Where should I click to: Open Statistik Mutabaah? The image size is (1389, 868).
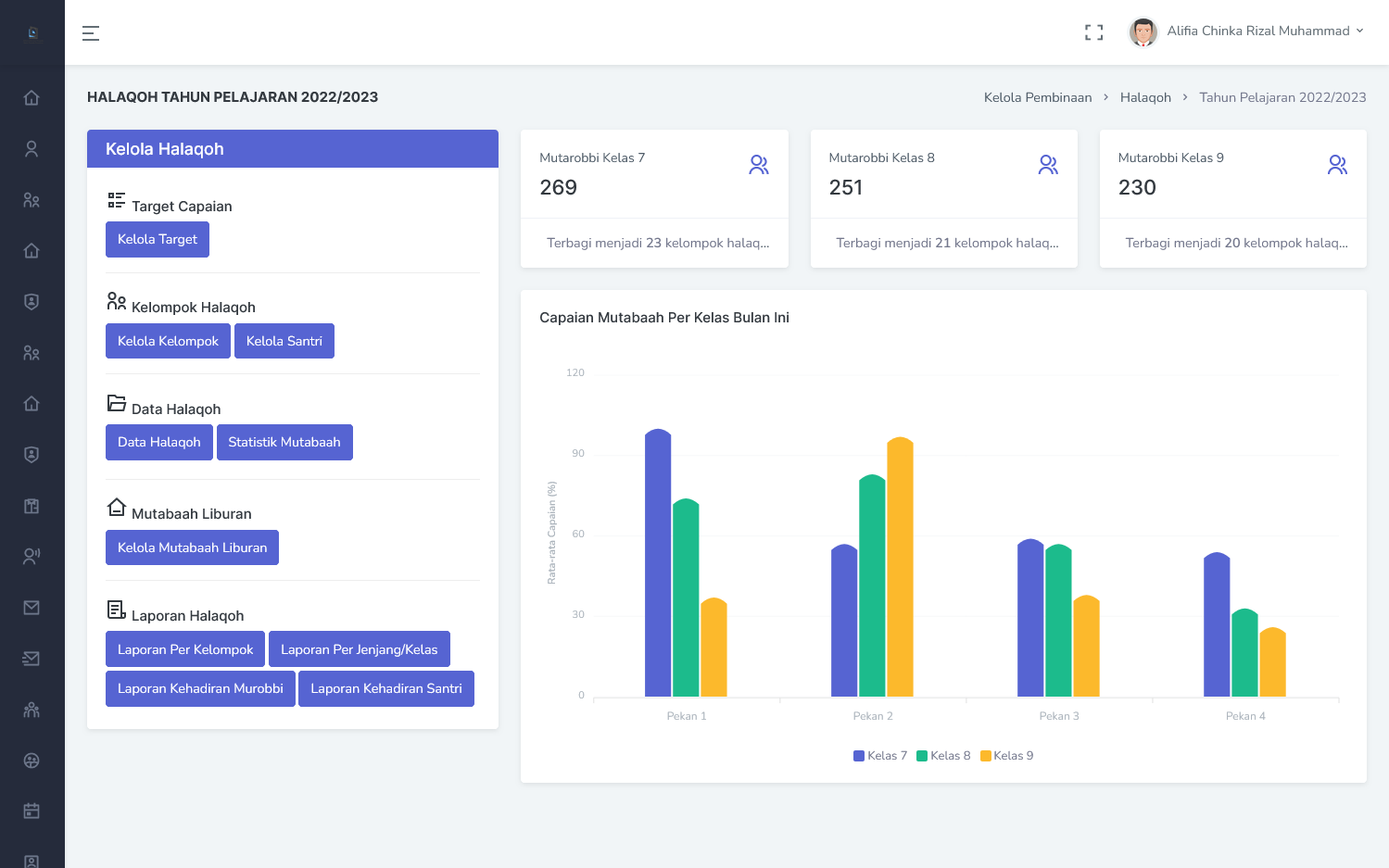coord(284,443)
